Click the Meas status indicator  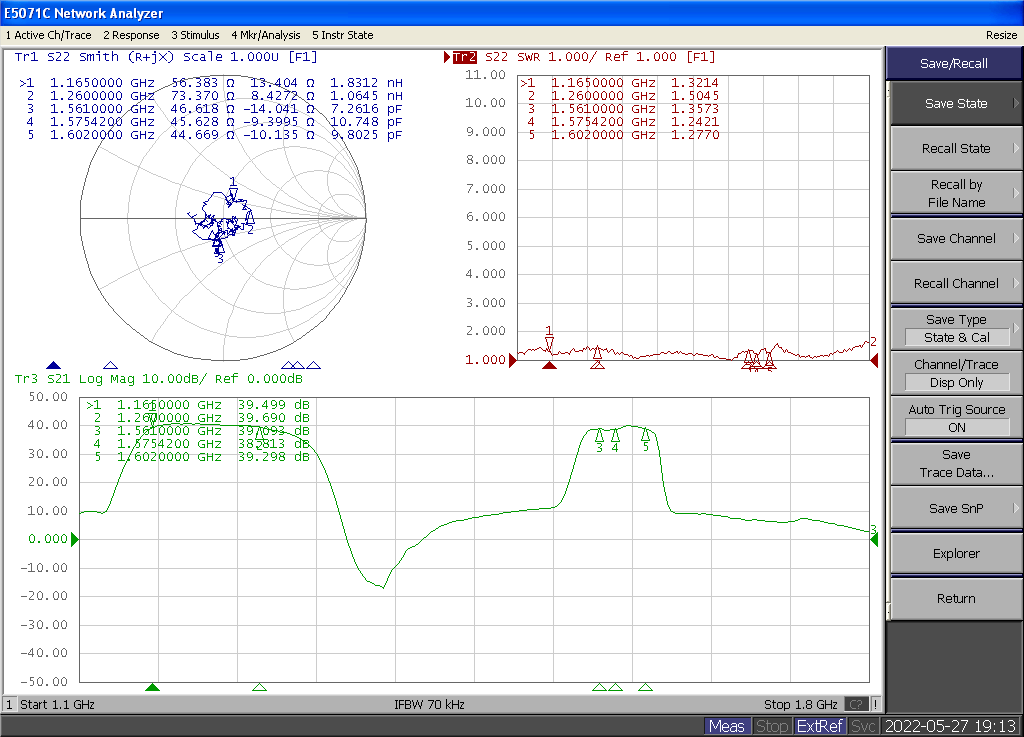click(x=727, y=726)
